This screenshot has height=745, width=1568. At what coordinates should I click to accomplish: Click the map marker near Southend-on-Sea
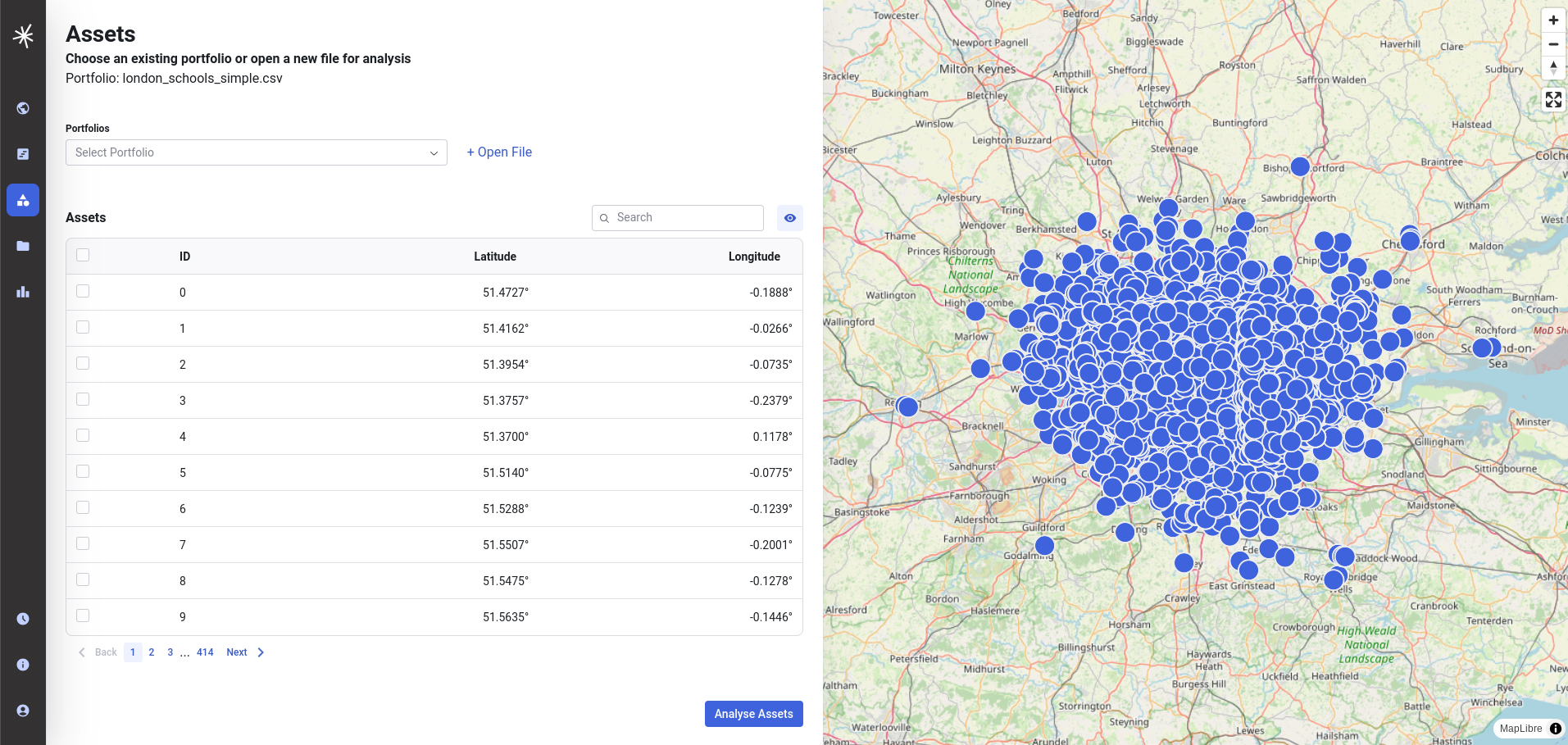coord(1482,348)
